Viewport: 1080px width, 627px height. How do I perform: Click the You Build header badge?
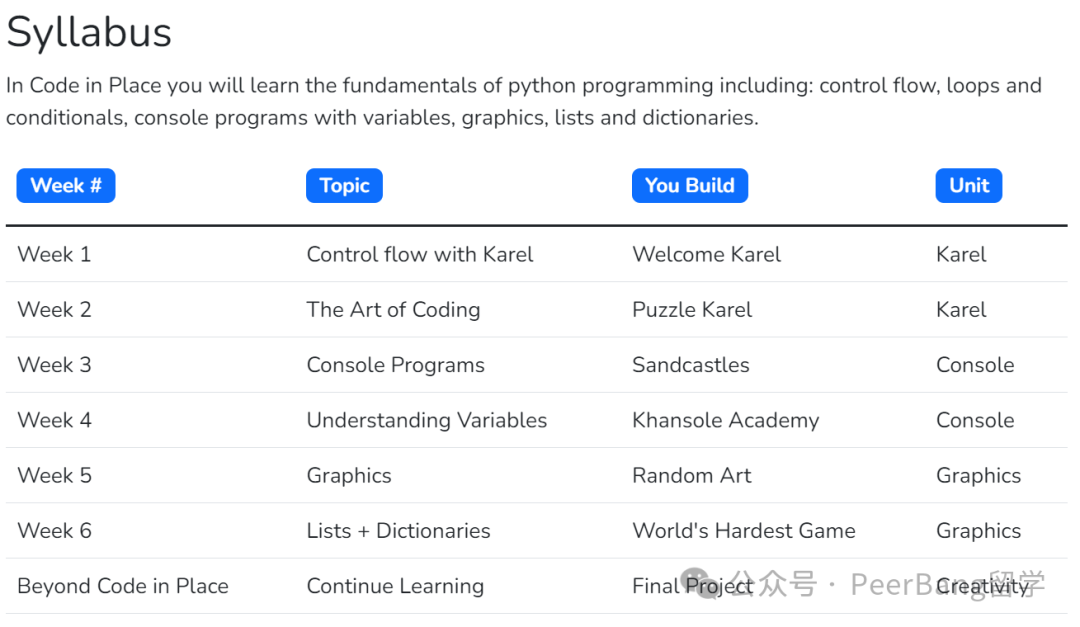(x=689, y=185)
